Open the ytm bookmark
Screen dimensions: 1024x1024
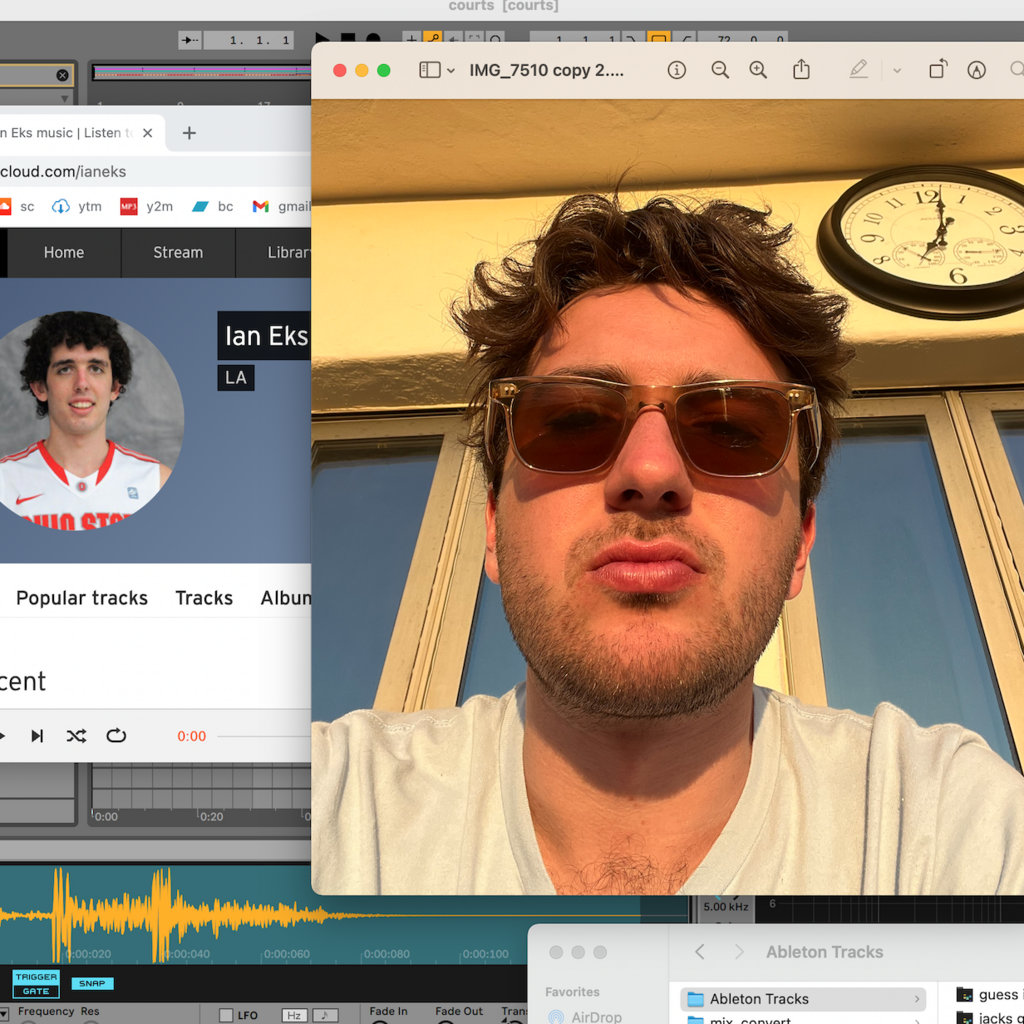[x=78, y=206]
